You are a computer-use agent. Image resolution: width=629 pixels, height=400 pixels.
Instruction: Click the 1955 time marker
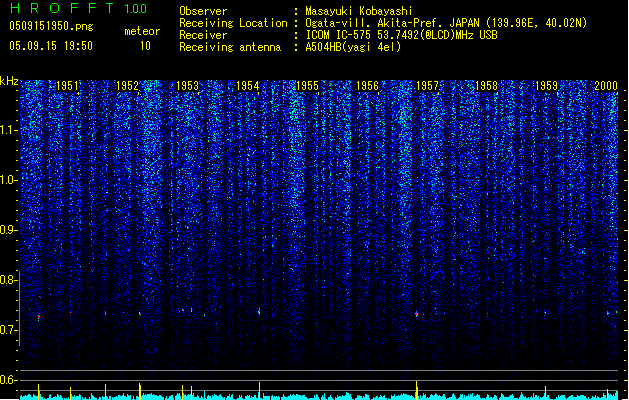pyautogui.click(x=307, y=86)
